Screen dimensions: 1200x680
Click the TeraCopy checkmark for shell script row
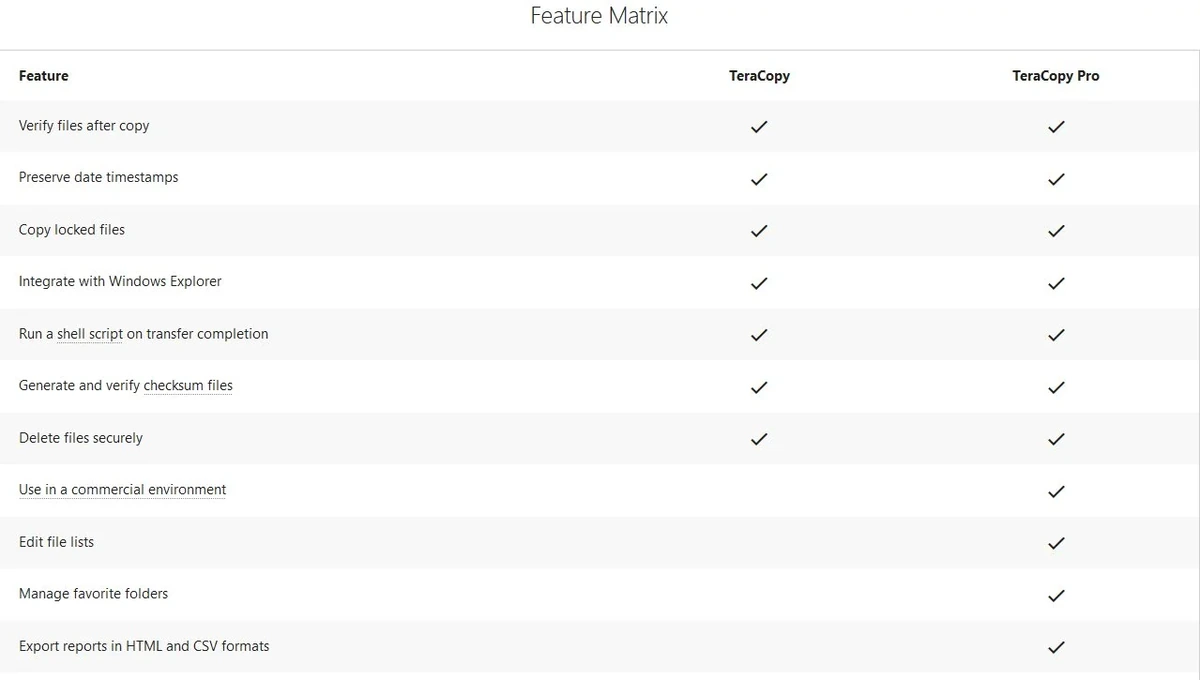pyautogui.click(x=759, y=335)
